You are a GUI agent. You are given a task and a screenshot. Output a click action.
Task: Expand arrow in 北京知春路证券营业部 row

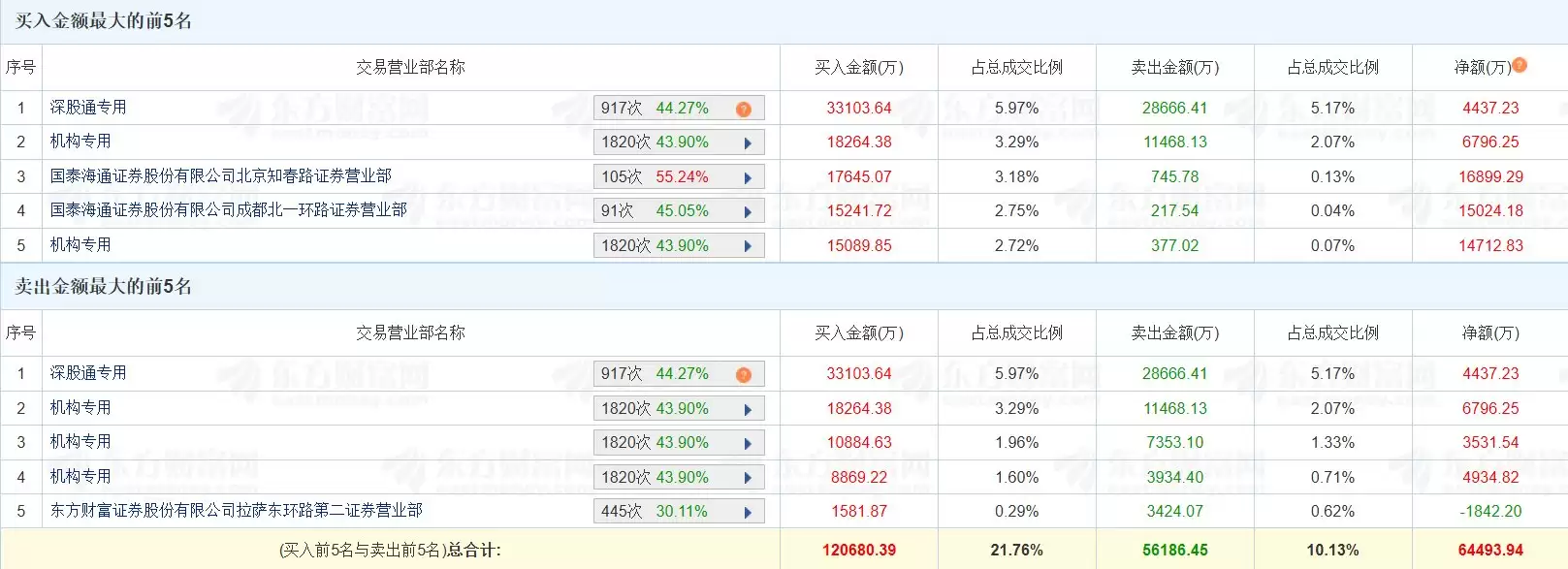[x=748, y=177]
